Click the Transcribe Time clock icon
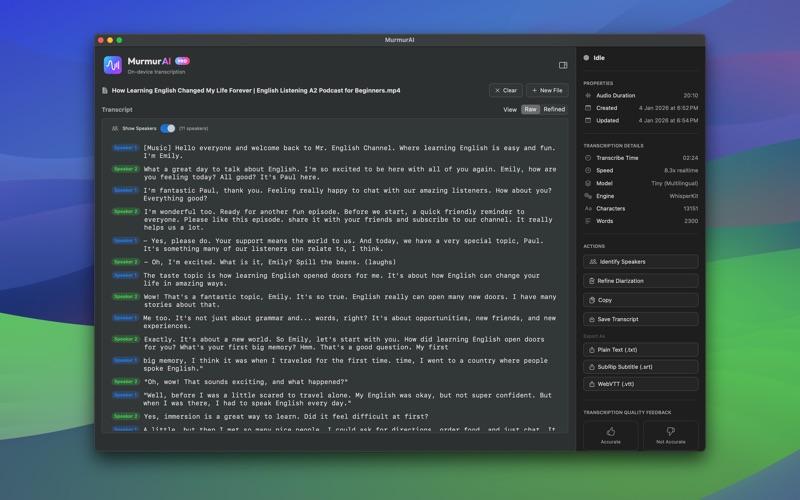Viewport: 800px width, 500px height. click(x=588, y=158)
